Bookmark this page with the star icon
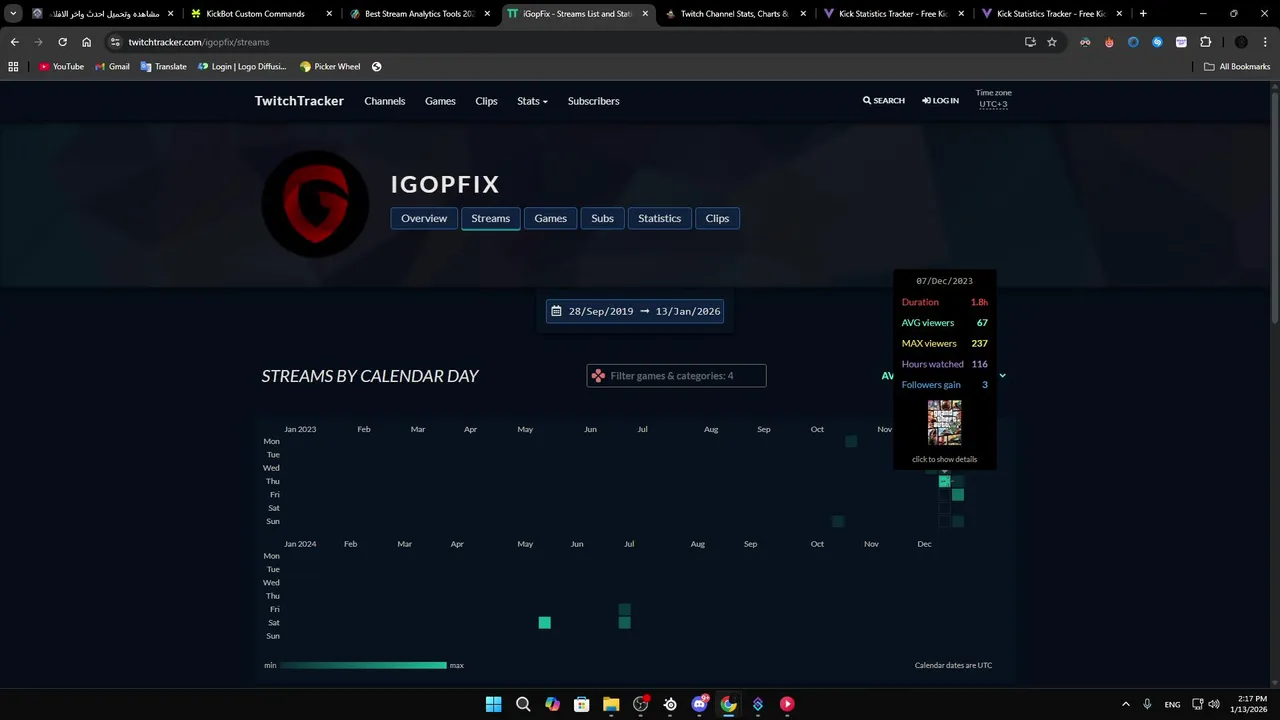 (1052, 42)
